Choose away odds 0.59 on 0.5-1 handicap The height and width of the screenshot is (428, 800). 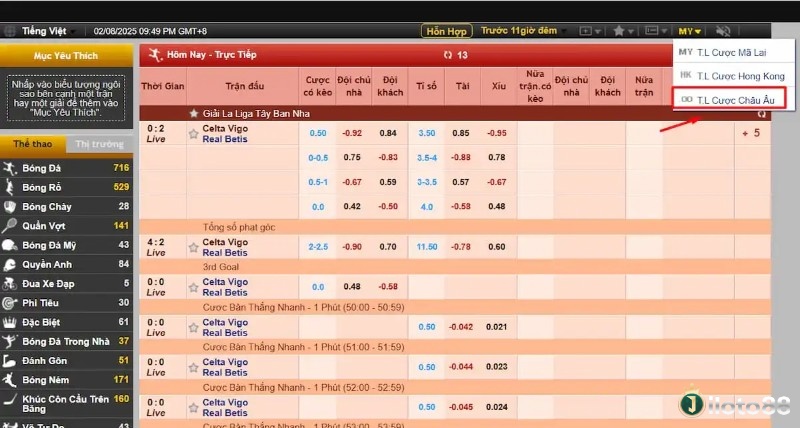point(388,182)
